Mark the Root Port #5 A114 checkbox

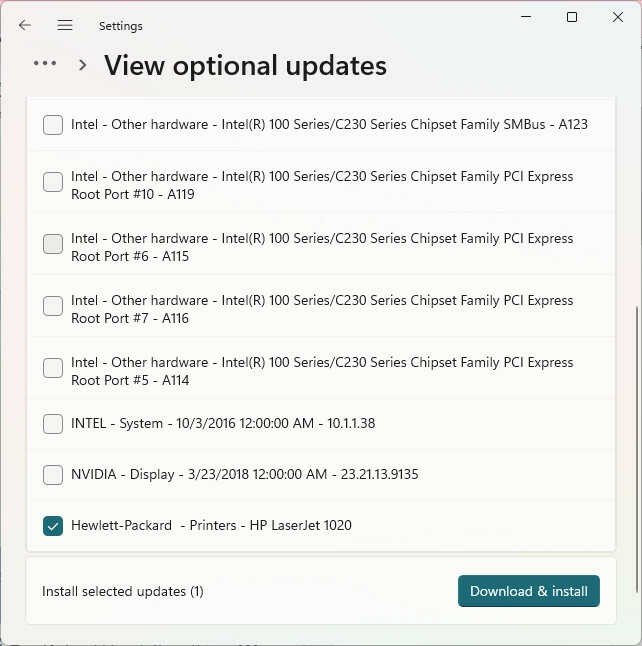pos(53,368)
